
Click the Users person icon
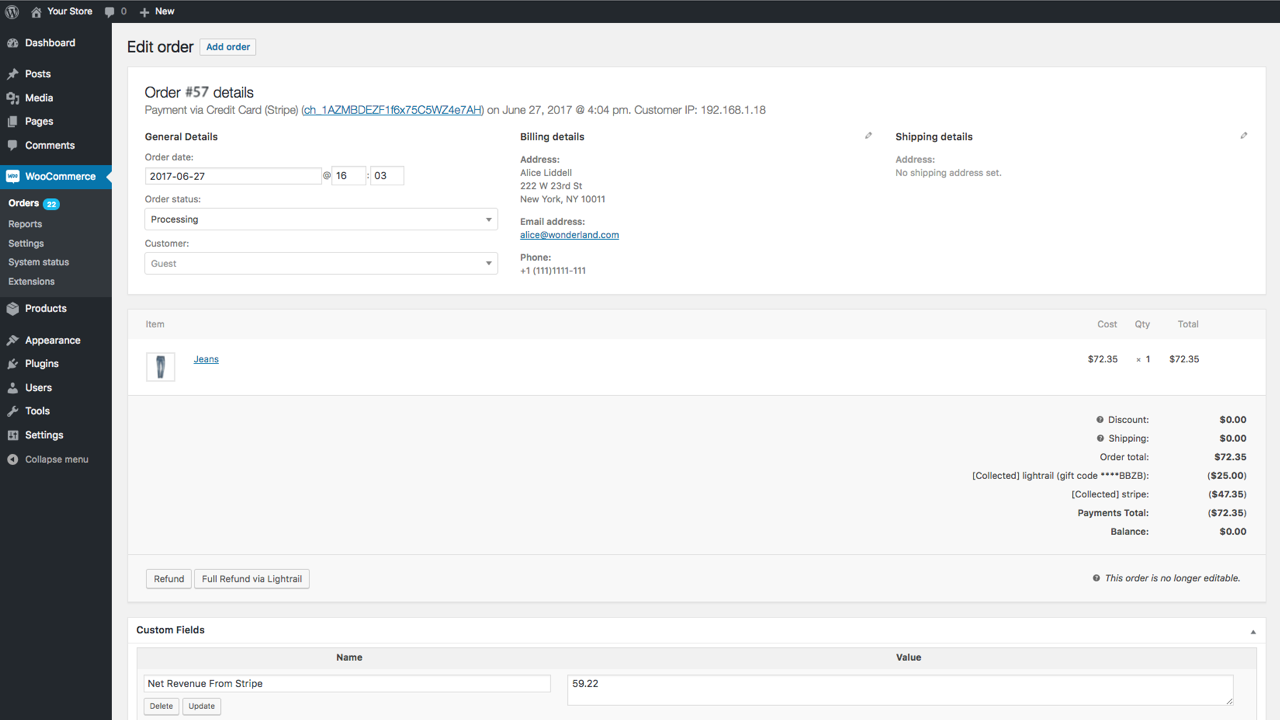(x=13, y=388)
